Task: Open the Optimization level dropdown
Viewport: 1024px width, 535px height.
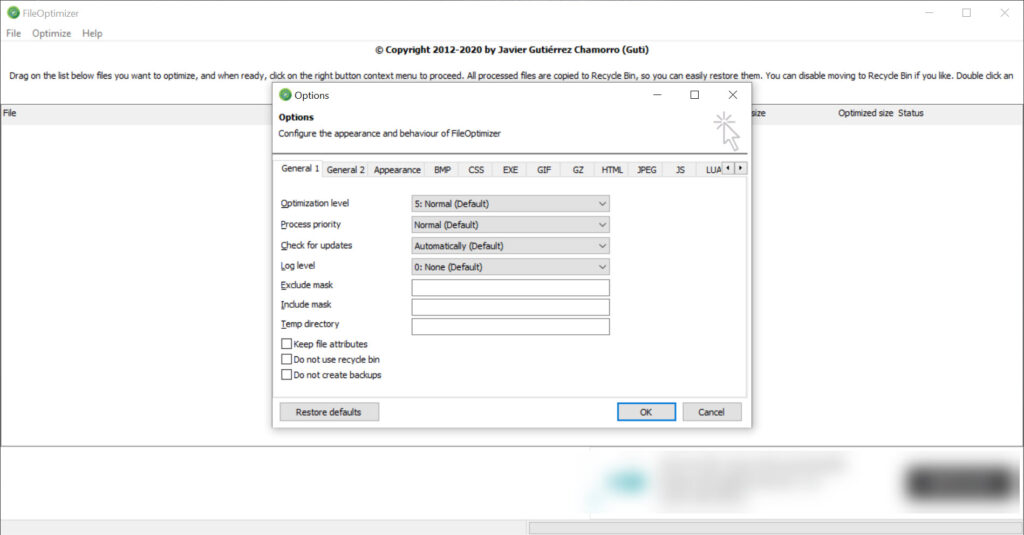Action: (510, 204)
